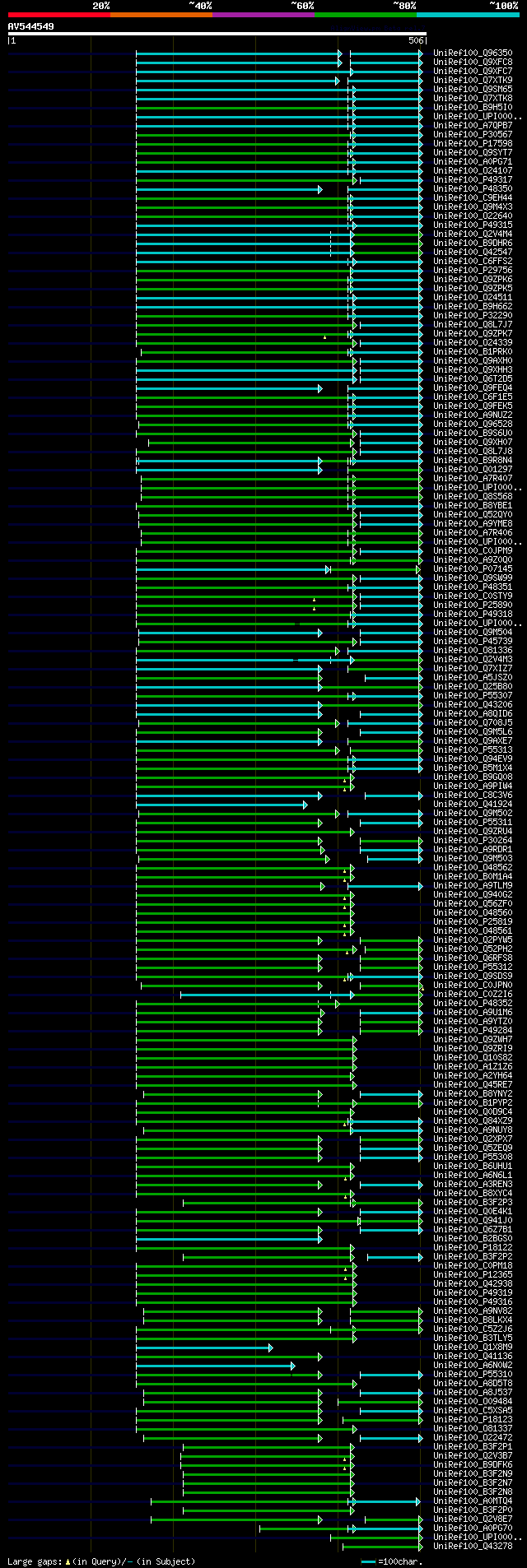This screenshot has width=527, height=1568.
Task: Select hit UniRef100_P49317
Action: click(473, 179)
